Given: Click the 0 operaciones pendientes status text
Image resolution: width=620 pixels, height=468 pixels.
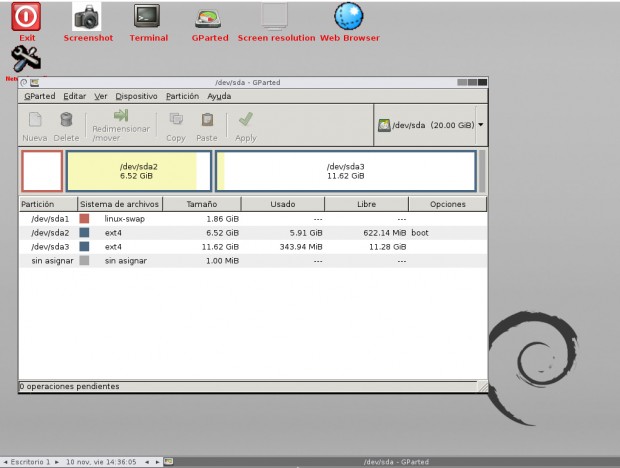Looking at the screenshot, I should (69, 386).
